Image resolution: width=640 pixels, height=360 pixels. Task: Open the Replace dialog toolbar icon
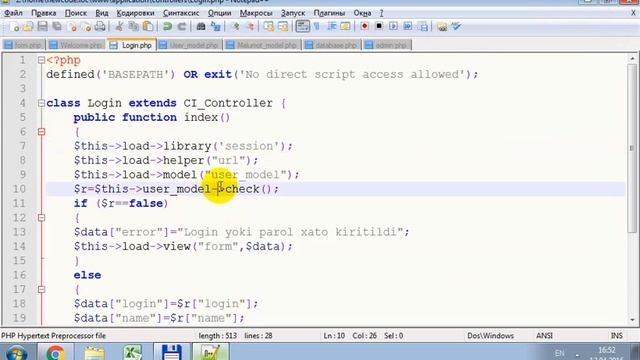pyautogui.click(x=216, y=27)
